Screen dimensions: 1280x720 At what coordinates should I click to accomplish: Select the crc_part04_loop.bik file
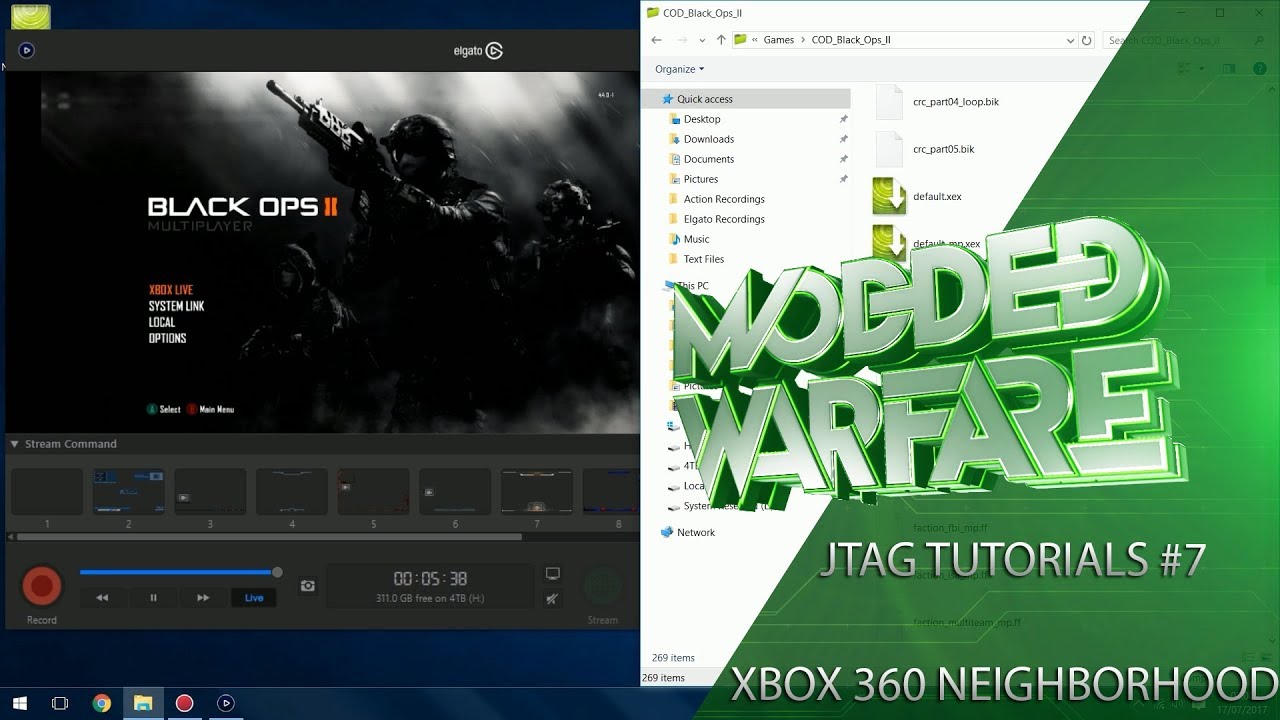[x=956, y=102]
